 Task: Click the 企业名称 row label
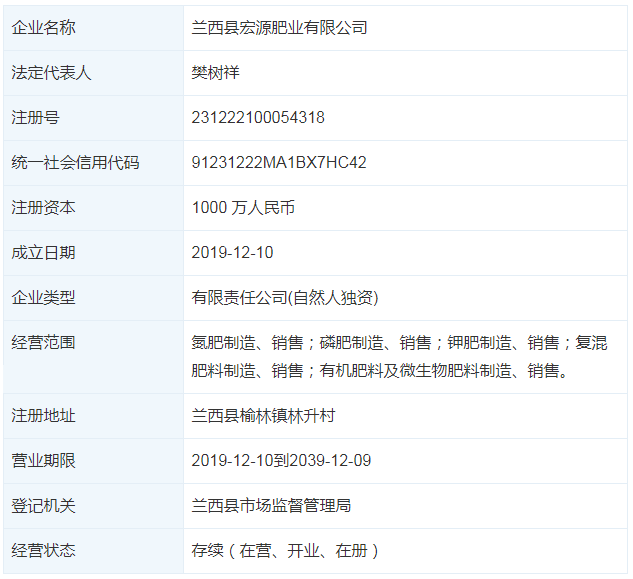point(43,28)
